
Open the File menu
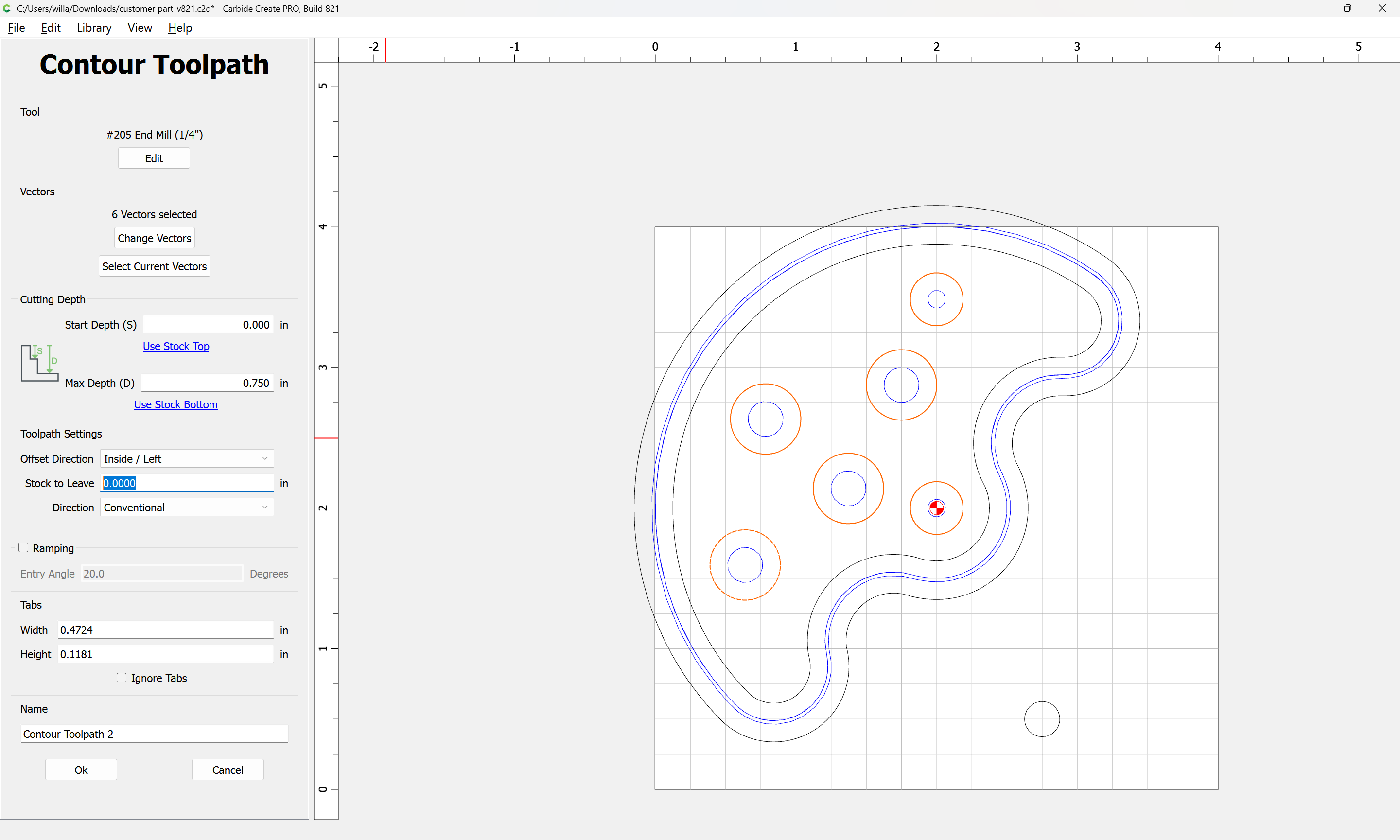pyautogui.click(x=16, y=28)
